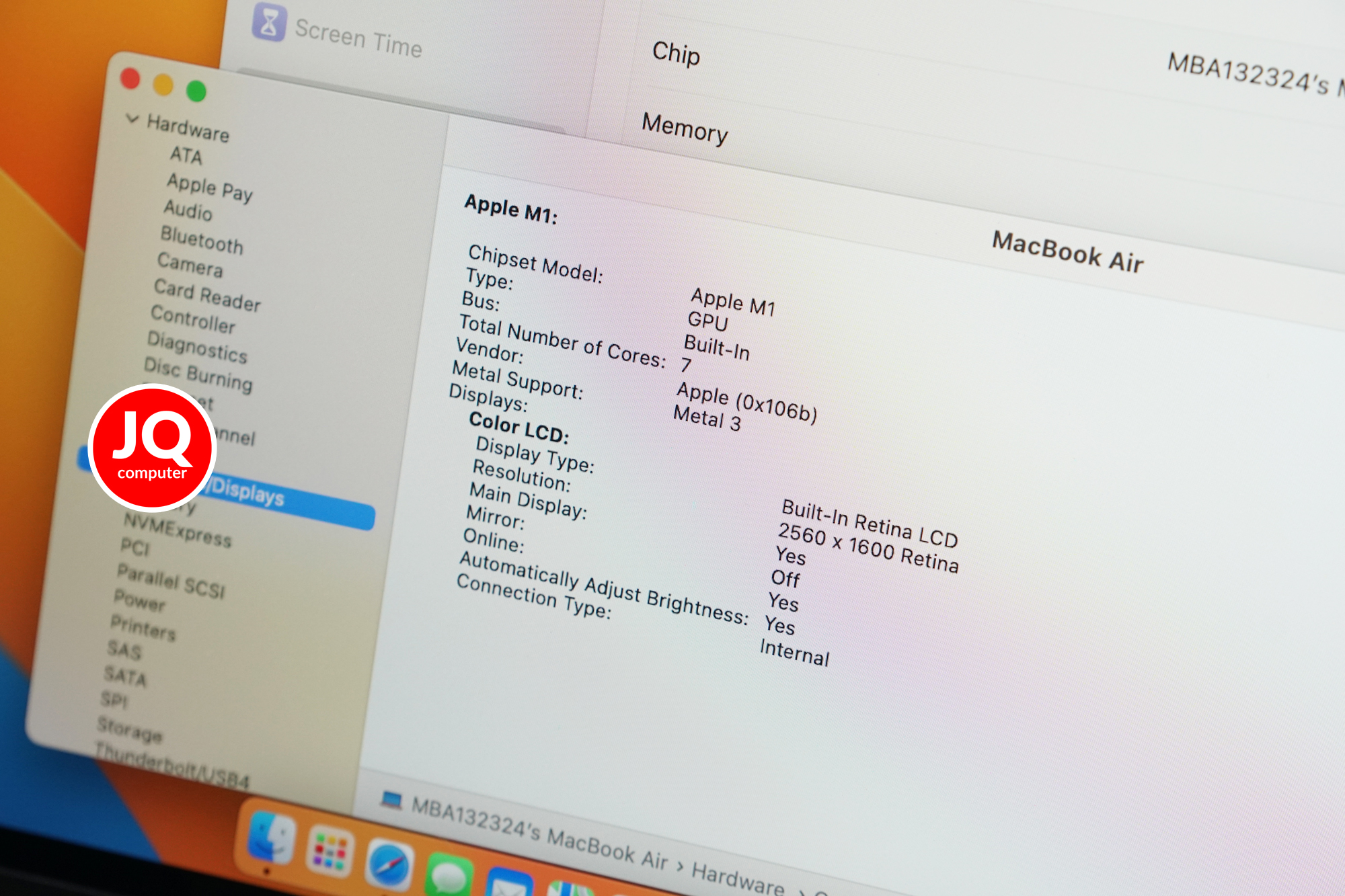
Task: Select Controller in the sidebar
Action: point(193,319)
